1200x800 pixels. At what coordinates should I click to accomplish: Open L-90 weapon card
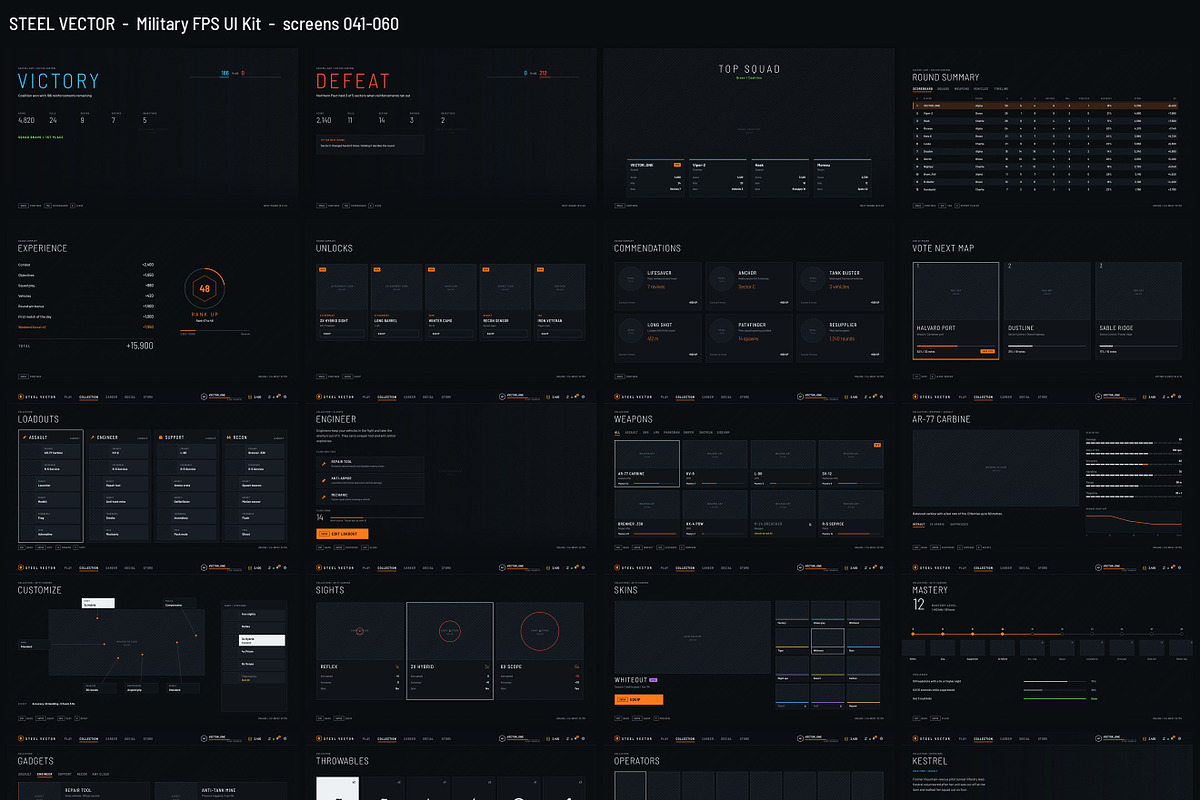(x=783, y=464)
